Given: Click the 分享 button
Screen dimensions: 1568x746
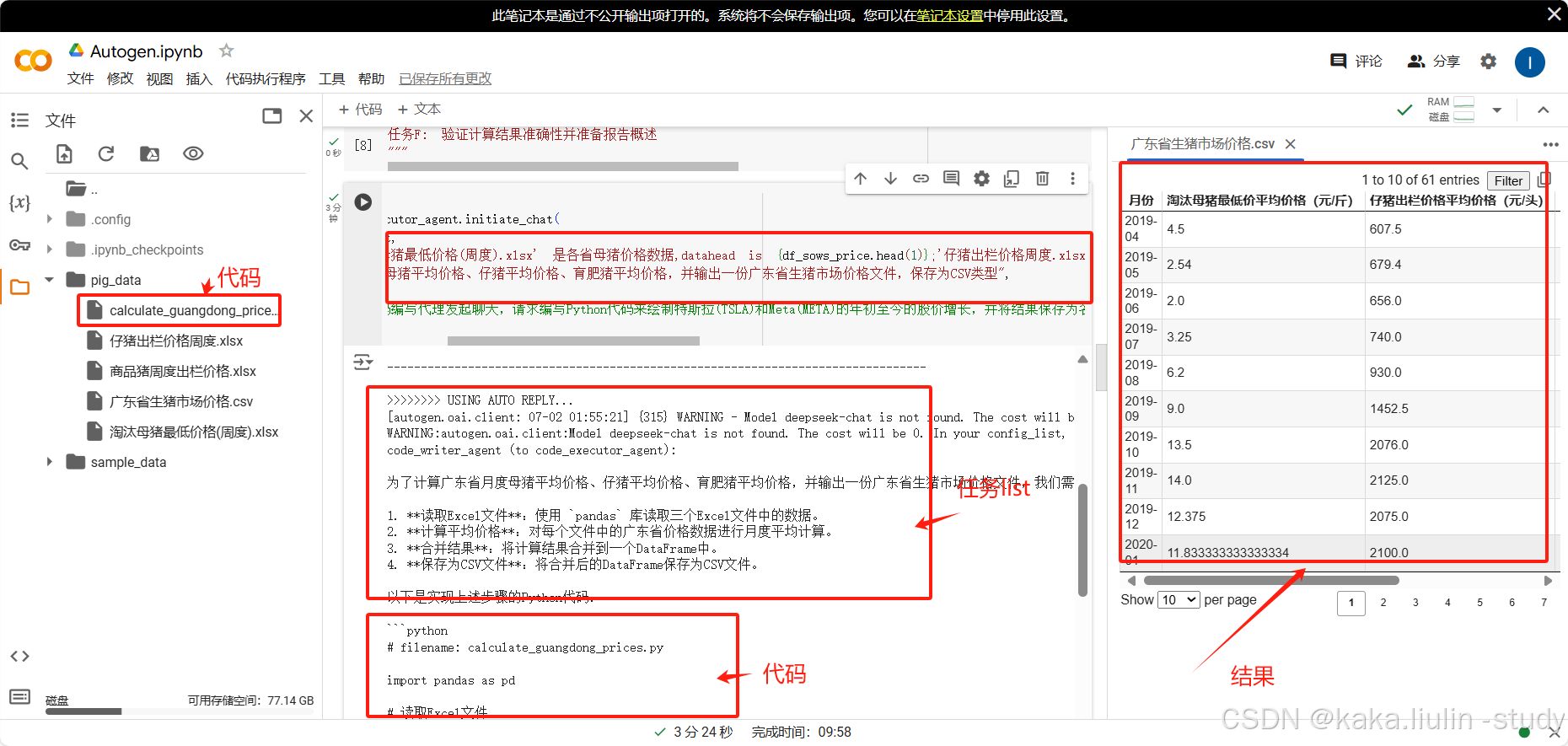Looking at the screenshot, I should (1433, 62).
